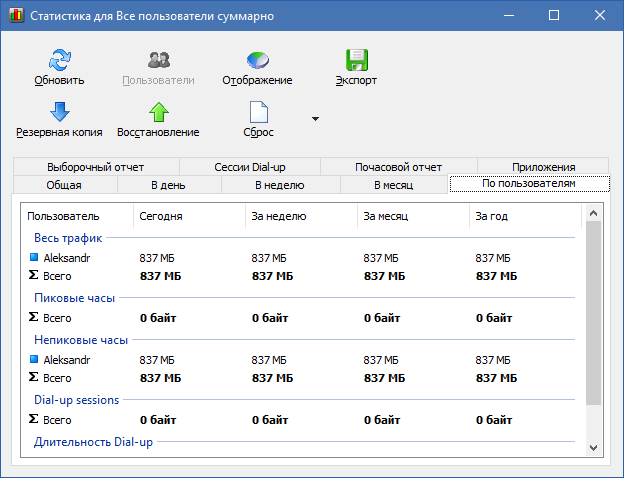This screenshot has width=624, height=478.
Task: Click the app icon in title bar
Action: (16, 16)
